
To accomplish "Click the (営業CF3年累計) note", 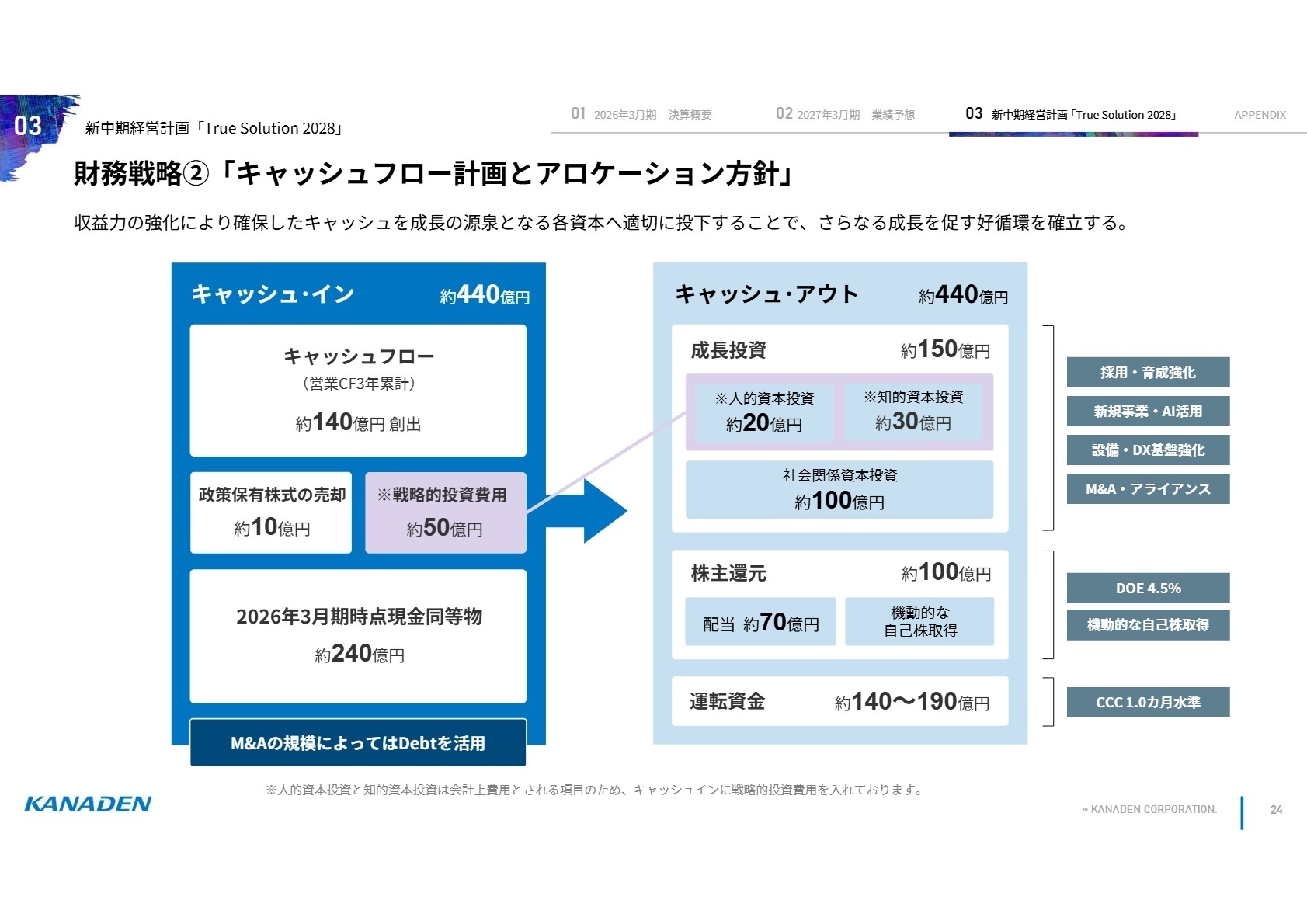I will coord(358,384).
